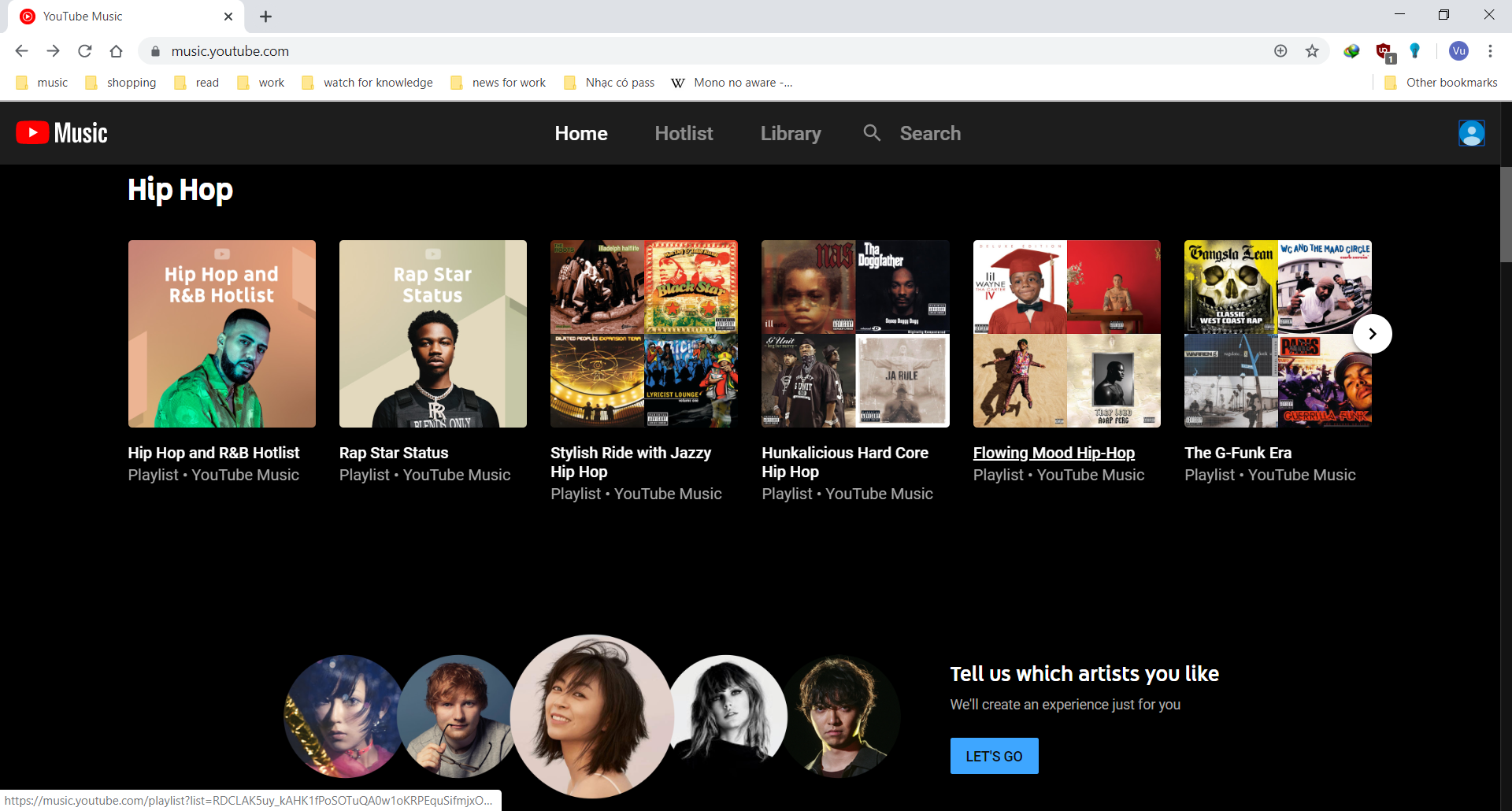Show next Hip Hop playlists with arrow
The height and width of the screenshot is (811, 1512).
pyautogui.click(x=1372, y=334)
